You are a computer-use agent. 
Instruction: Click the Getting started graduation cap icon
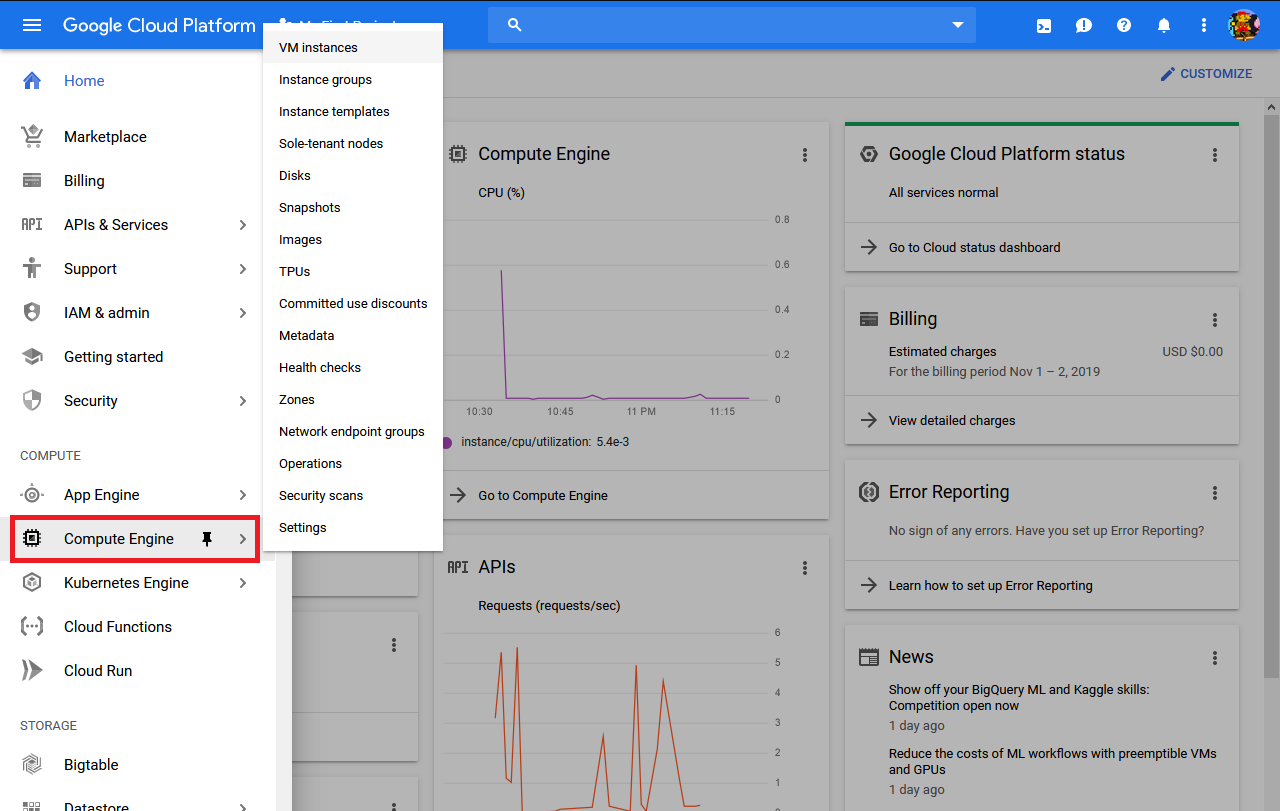click(32, 357)
